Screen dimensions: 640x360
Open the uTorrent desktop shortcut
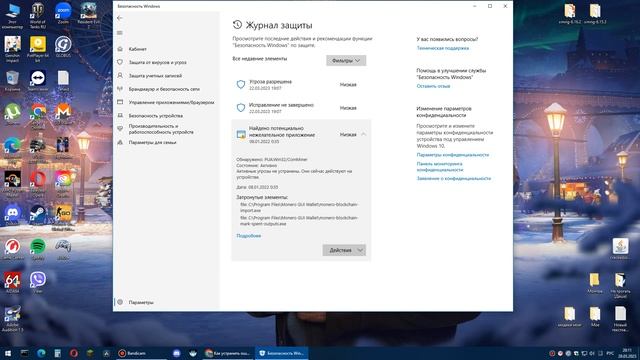[13, 114]
